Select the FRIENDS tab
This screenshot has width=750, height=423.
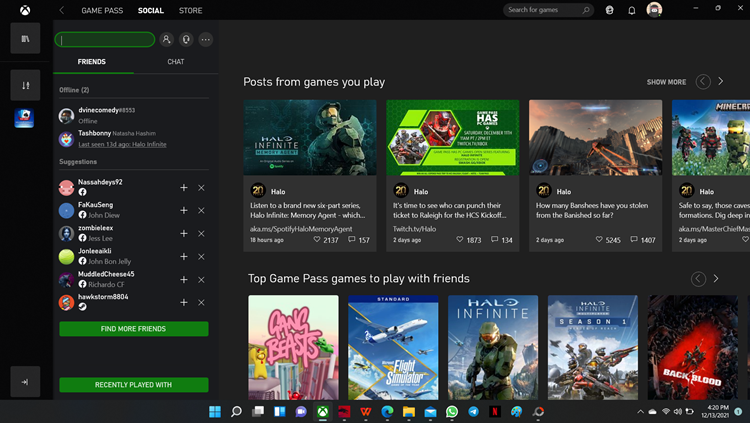92,62
